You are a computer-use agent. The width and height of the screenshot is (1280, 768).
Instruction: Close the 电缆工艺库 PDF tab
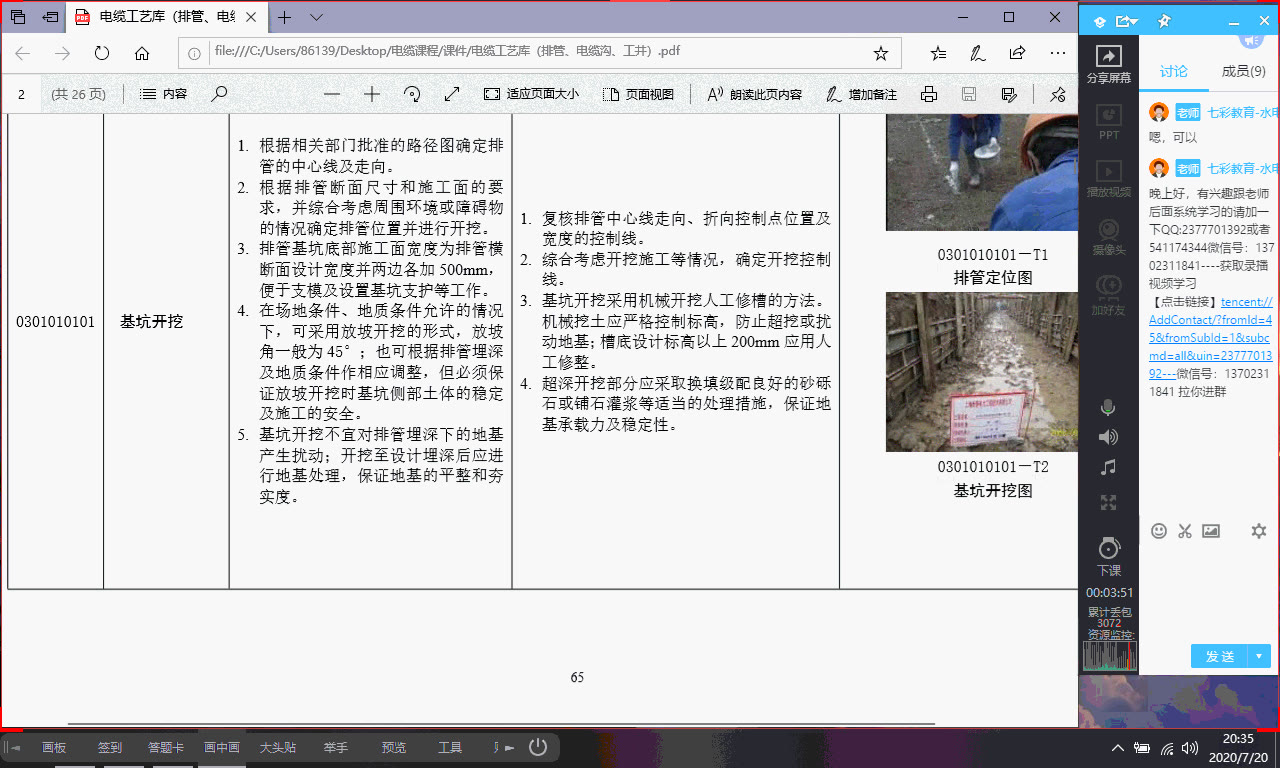(251, 18)
